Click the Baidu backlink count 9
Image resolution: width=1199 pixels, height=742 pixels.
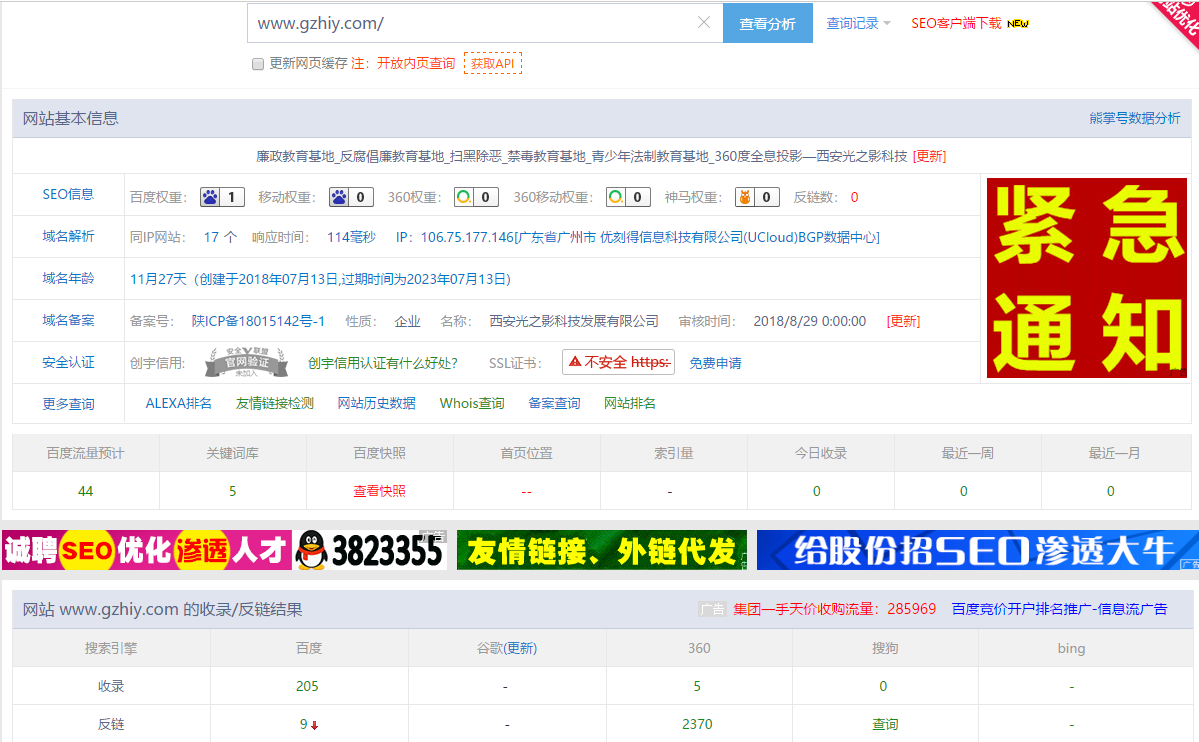(304, 724)
